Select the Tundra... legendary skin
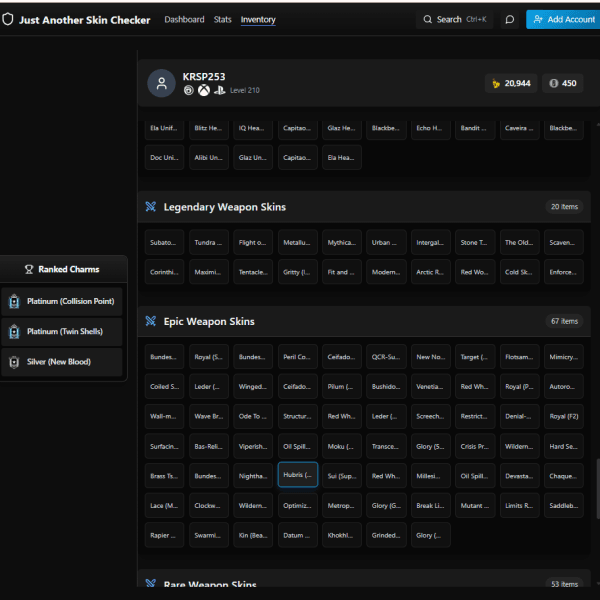The image size is (600, 600). point(209,242)
